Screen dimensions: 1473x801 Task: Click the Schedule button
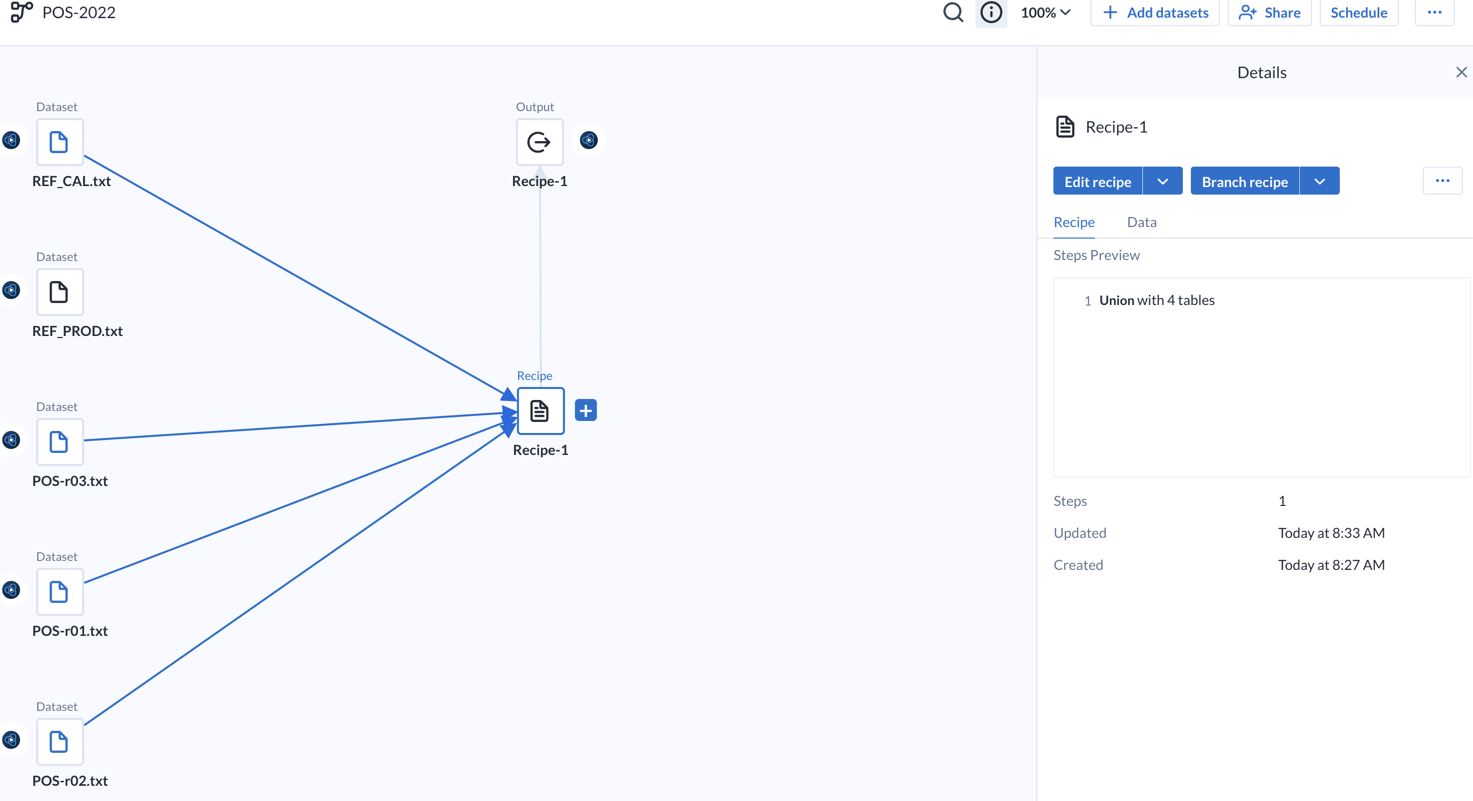coord(1358,13)
